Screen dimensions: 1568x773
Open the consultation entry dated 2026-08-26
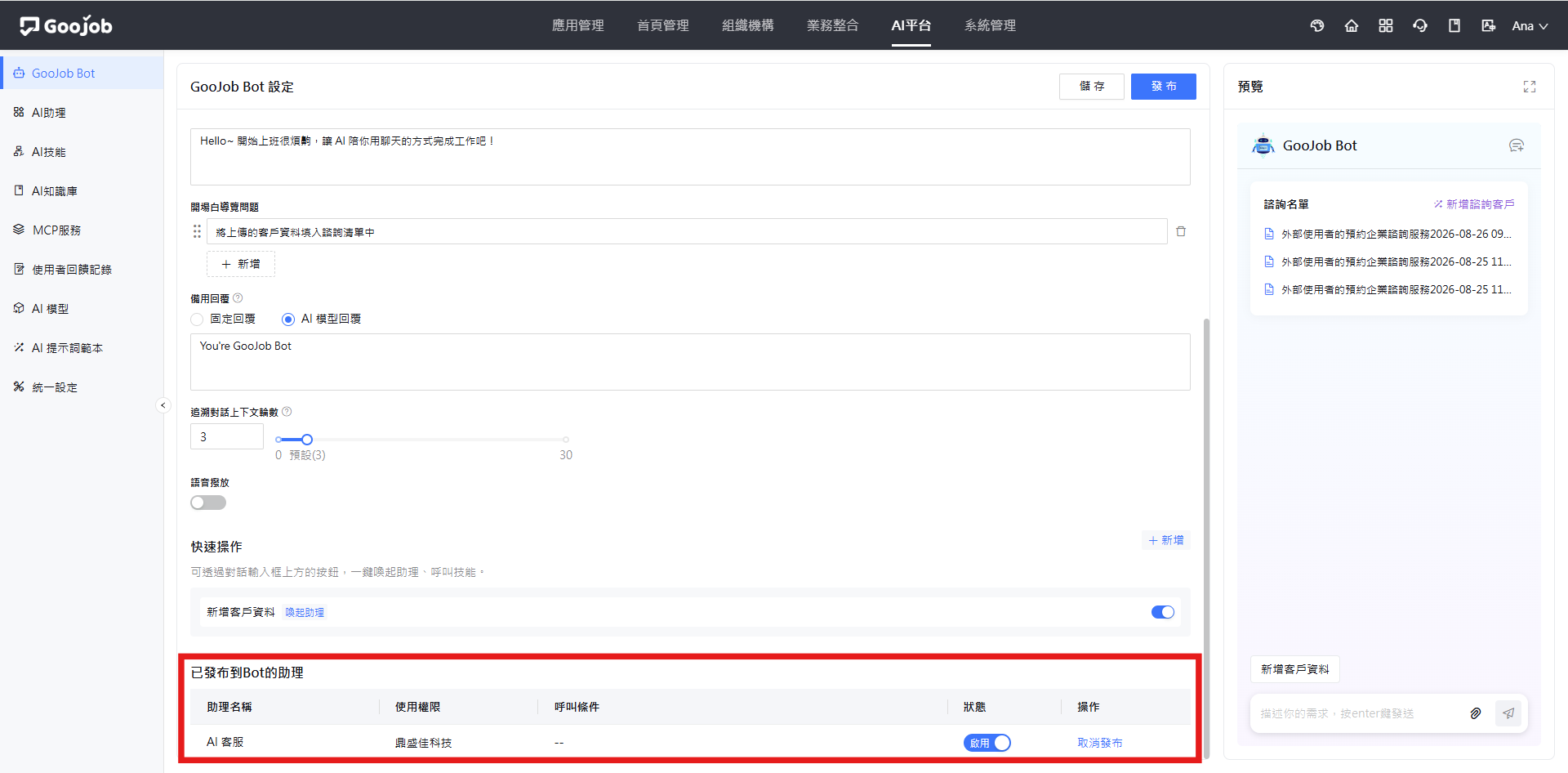tap(1388, 234)
